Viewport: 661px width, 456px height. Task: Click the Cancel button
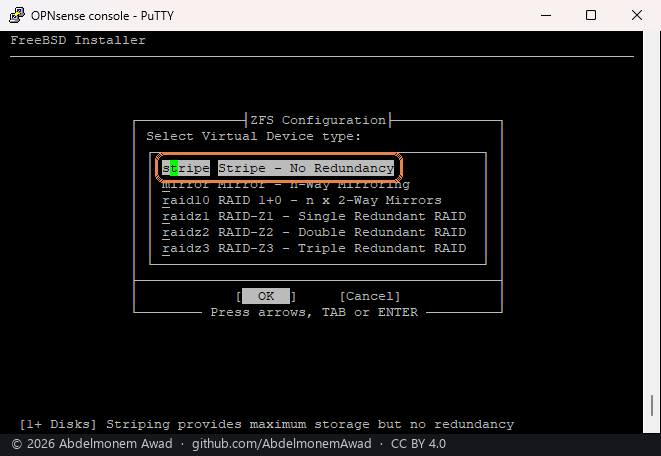pos(370,296)
